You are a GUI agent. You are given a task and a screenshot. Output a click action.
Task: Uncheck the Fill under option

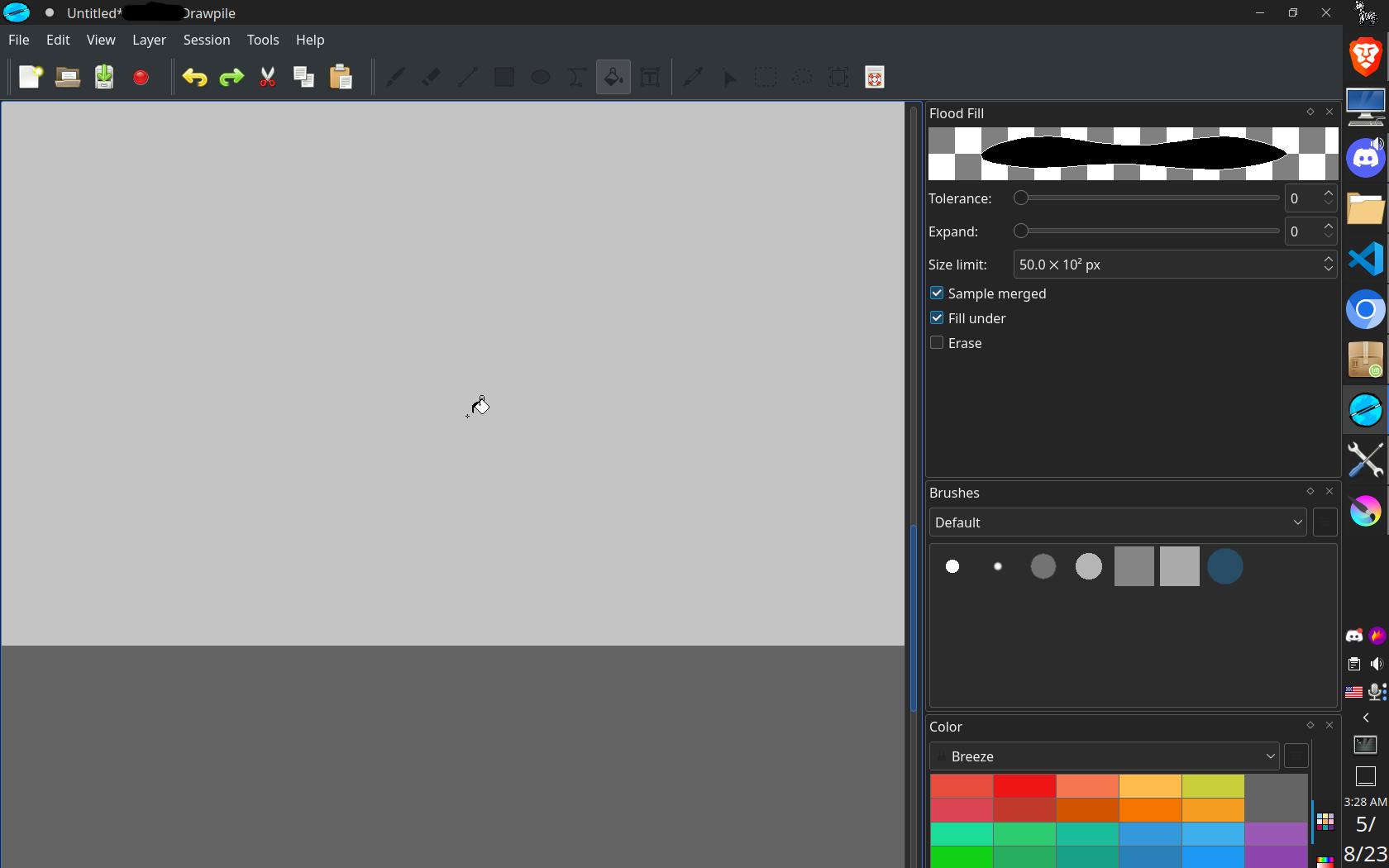[937, 317]
